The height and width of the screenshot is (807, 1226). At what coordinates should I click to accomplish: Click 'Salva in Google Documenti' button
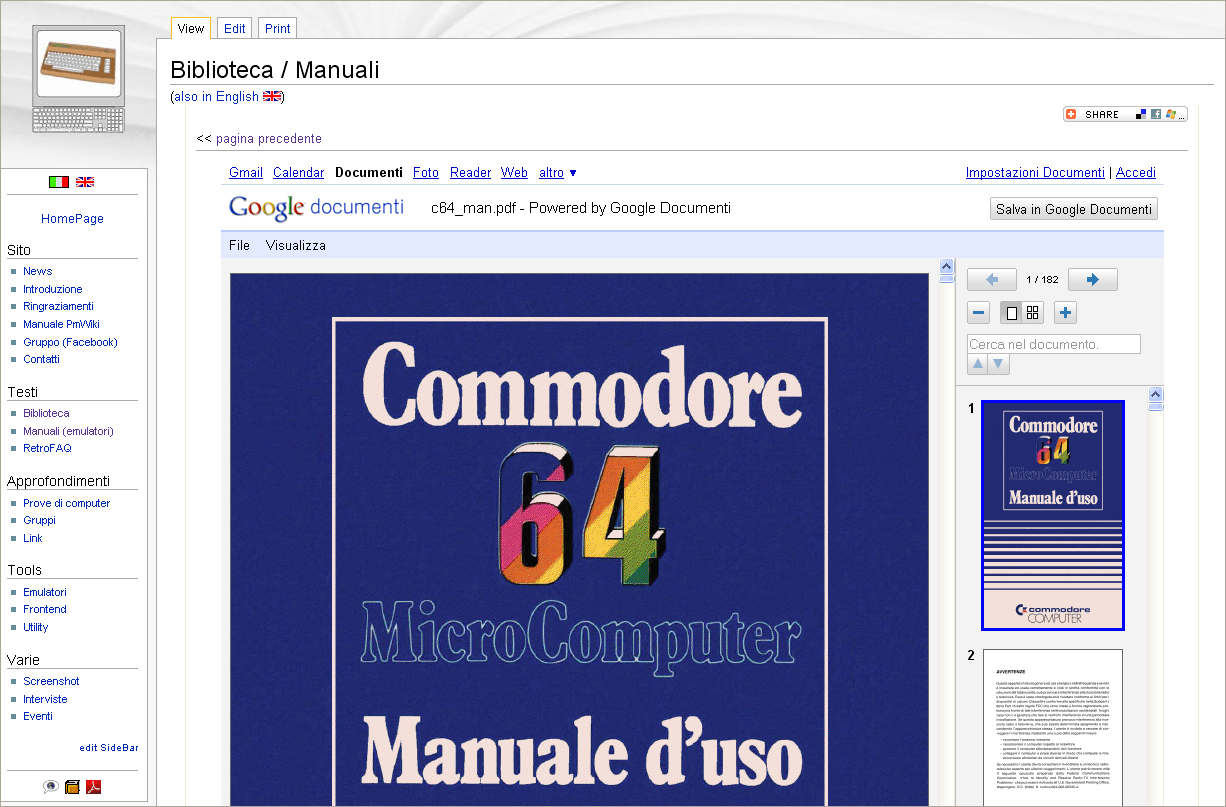click(x=1073, y=209)
